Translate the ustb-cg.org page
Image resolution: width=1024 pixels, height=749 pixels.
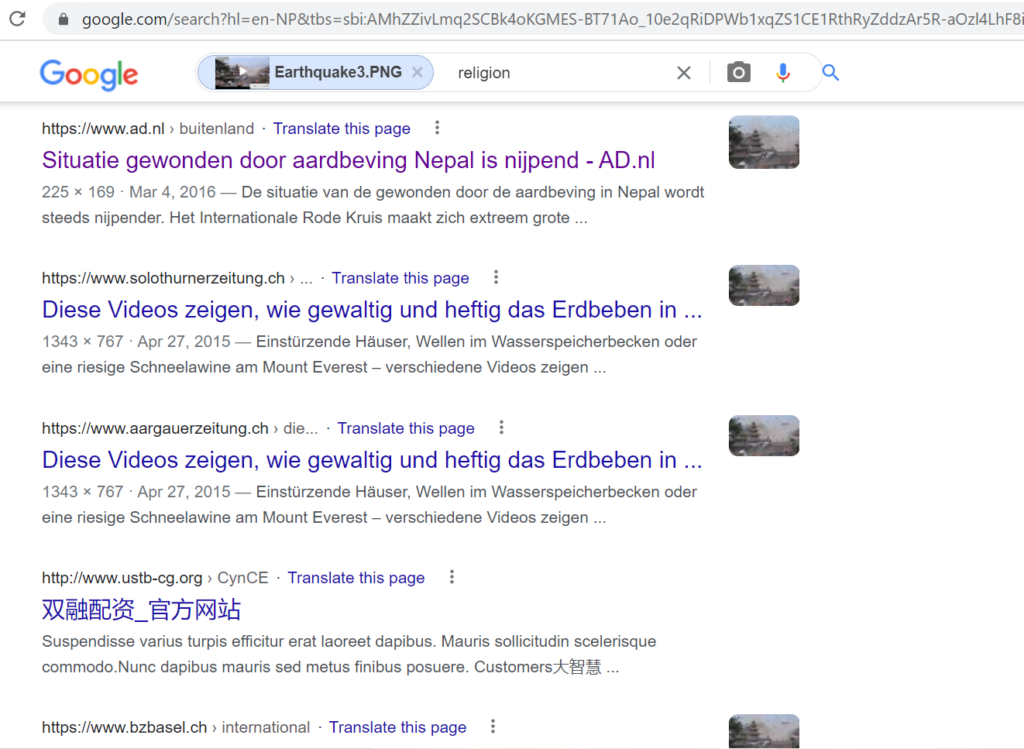[x=356, y=578]
